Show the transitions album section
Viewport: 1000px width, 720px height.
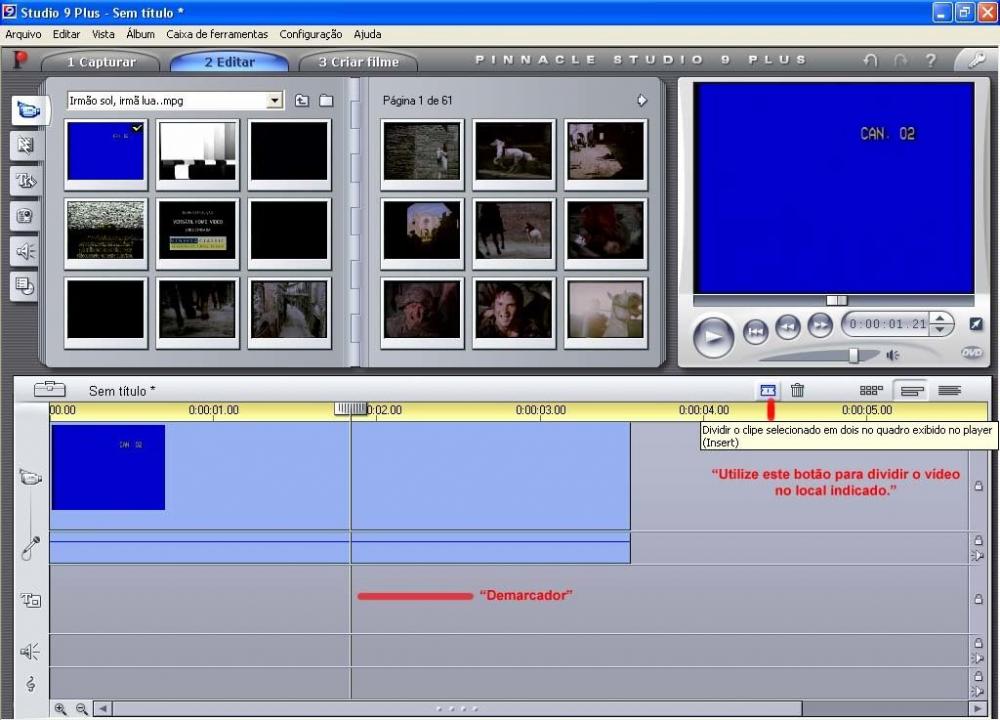click(x=25, y=146)
